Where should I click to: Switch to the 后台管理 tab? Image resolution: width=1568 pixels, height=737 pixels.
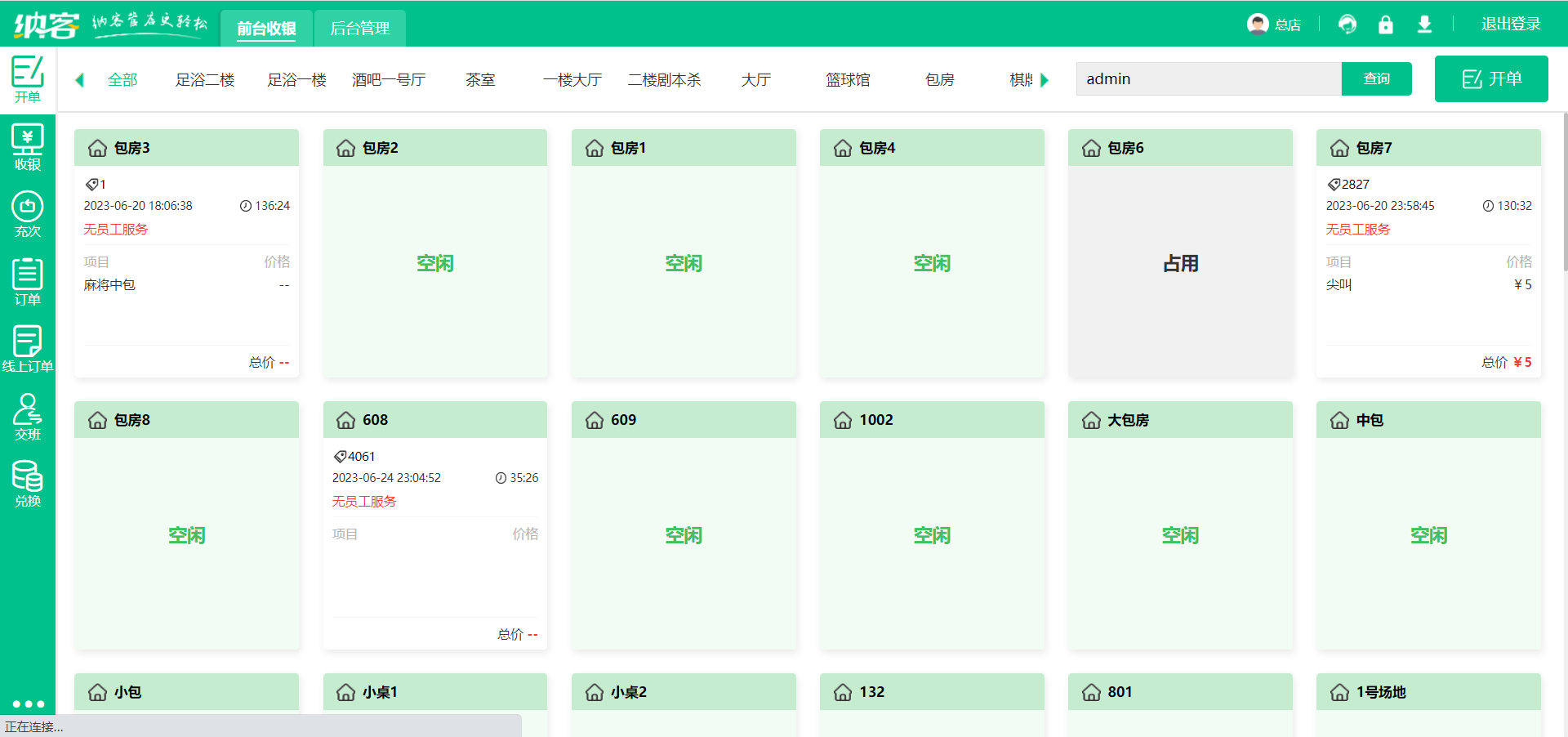click(359, 29)
